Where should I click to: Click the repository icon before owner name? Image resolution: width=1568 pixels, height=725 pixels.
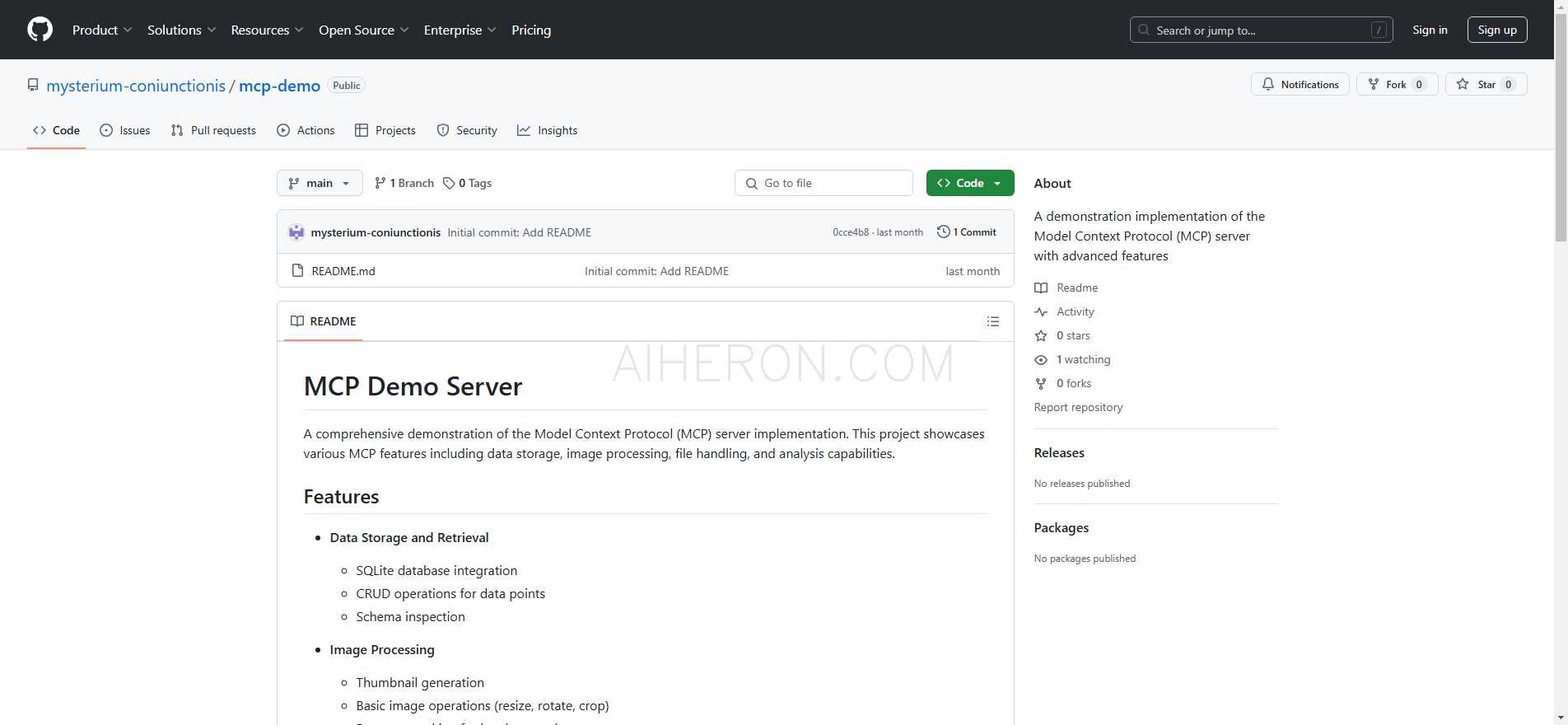coord(33,85)
